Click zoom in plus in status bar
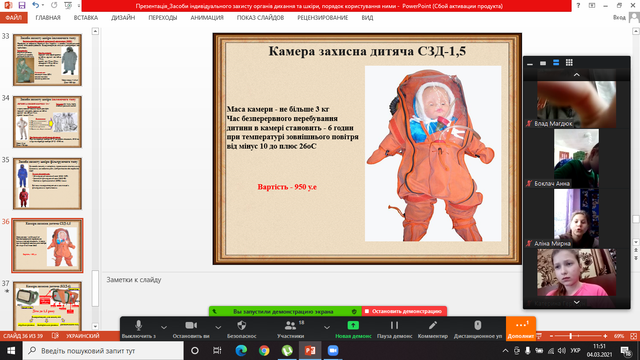This screenshot has width=640, height=360. point(605,336)
